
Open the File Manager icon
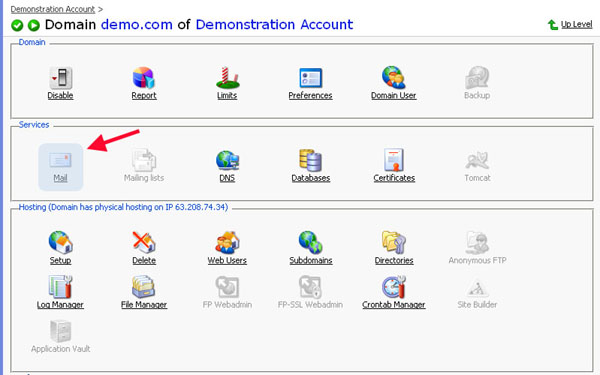pos(143,287)
